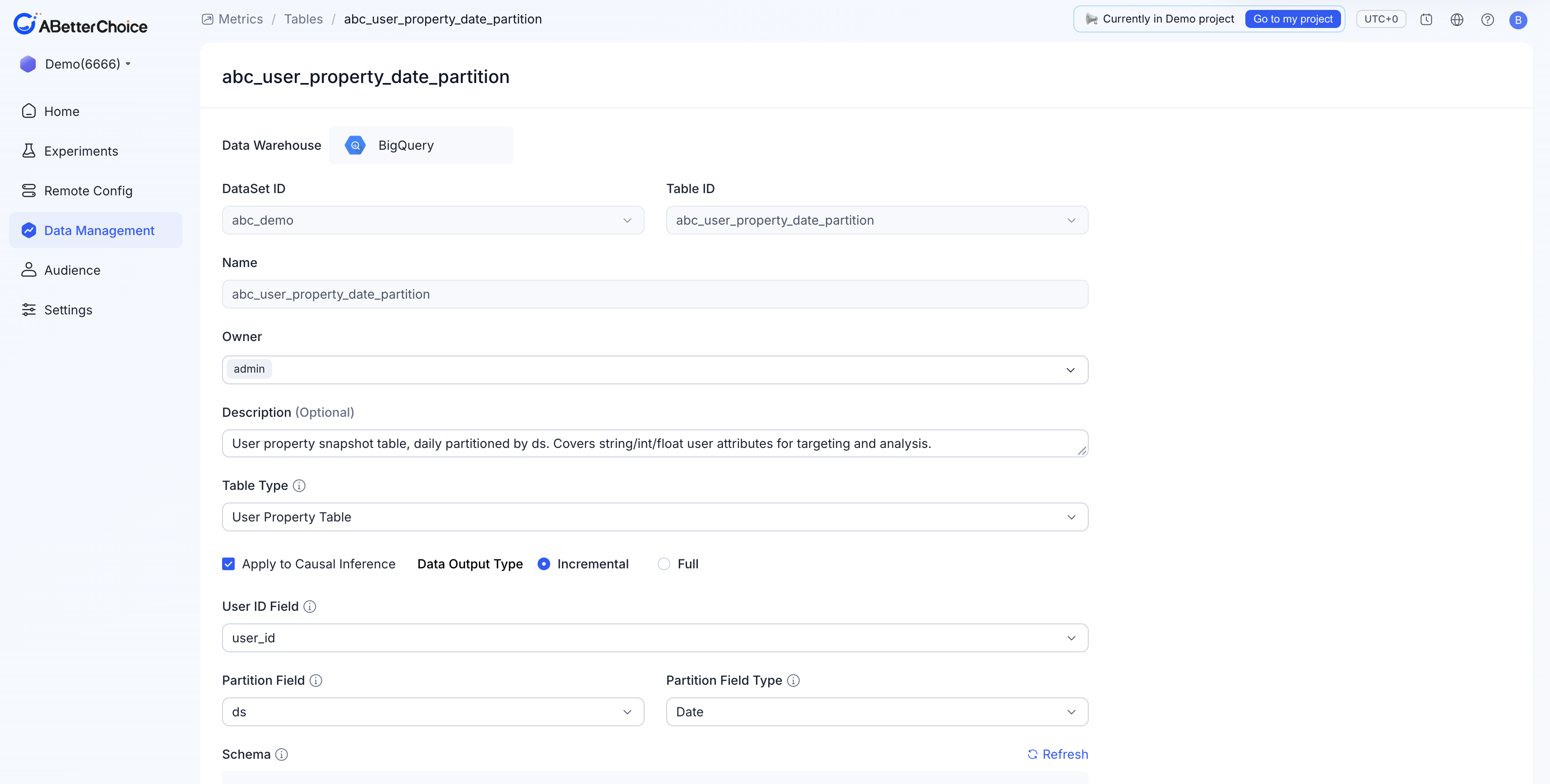Open the help question mark icon
Screen dimensions: 1550x784
[1487, 19]
